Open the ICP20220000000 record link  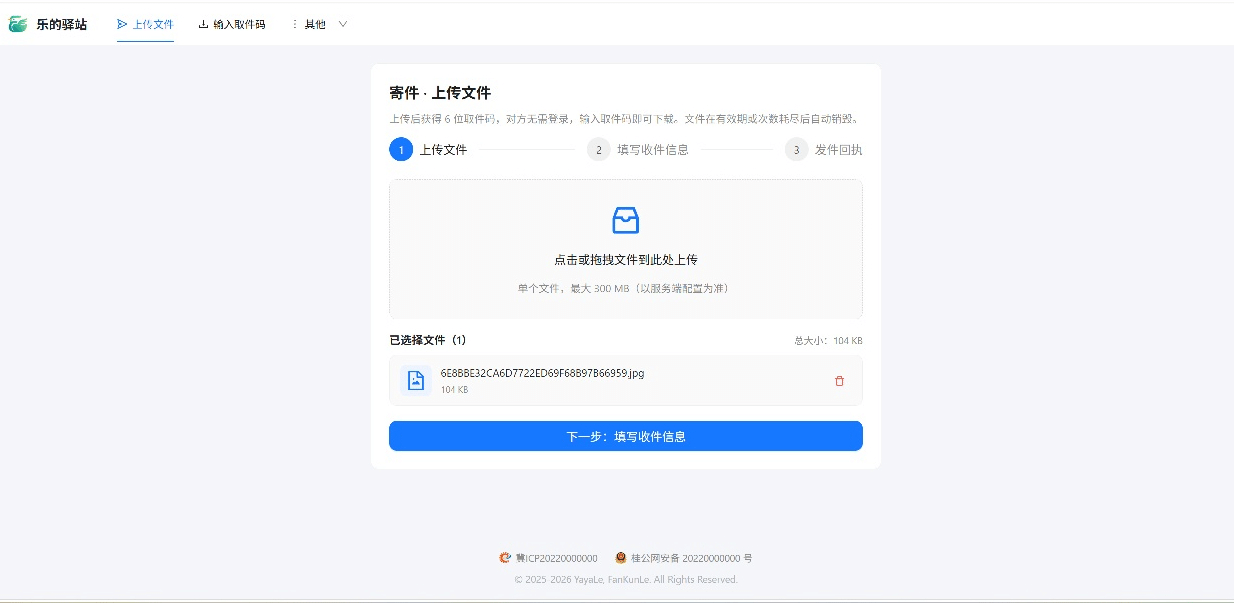click(556, 558)
